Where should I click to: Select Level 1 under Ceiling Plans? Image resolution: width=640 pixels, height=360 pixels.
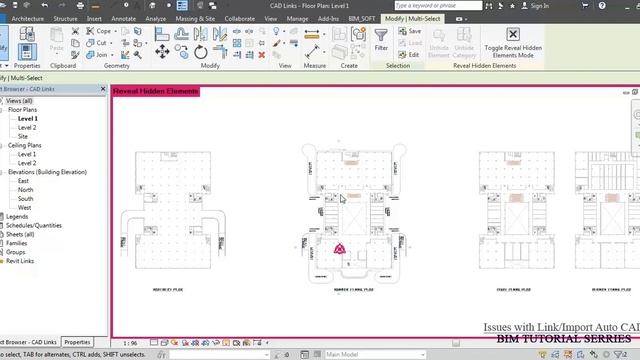tap(27, 154)
